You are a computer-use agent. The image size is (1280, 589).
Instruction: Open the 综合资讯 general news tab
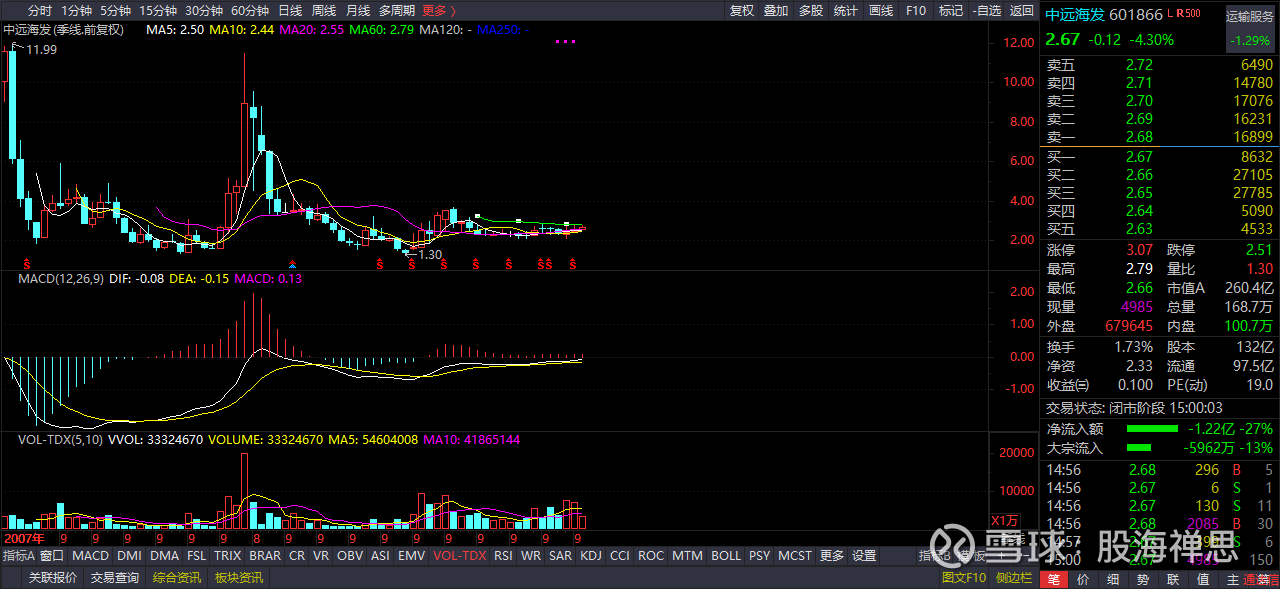[177, 578]
